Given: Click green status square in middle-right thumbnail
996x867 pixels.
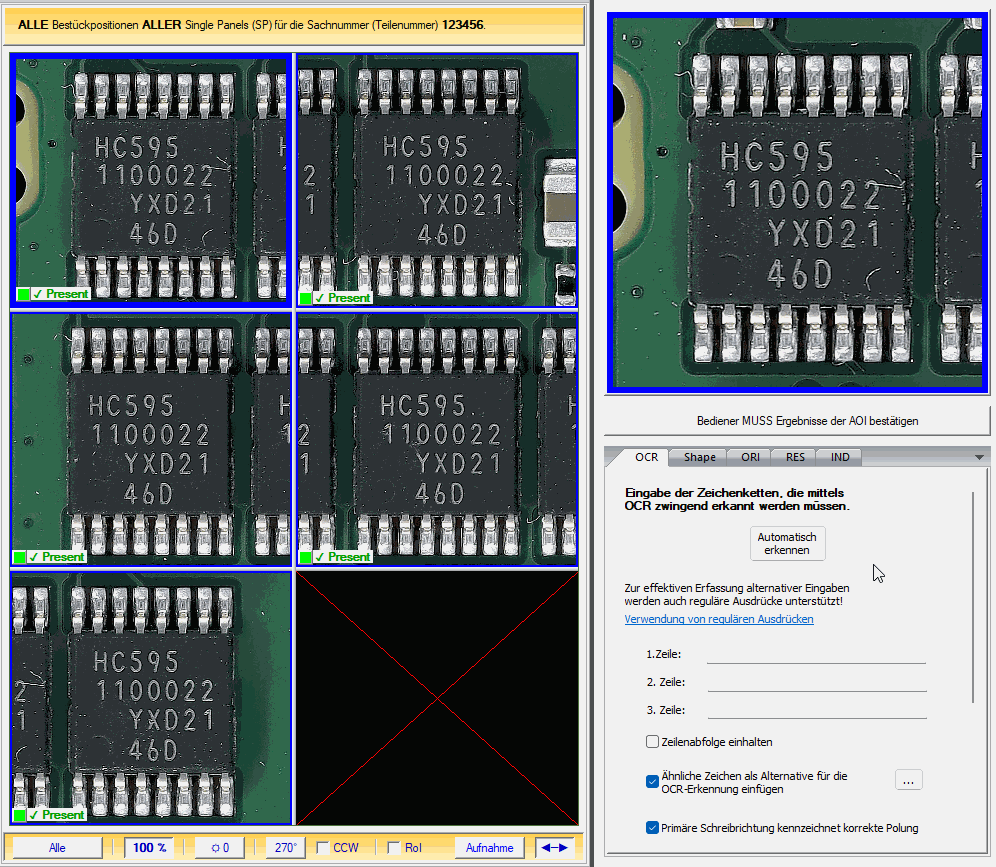Looking at the screenshot, I should 306,557.
